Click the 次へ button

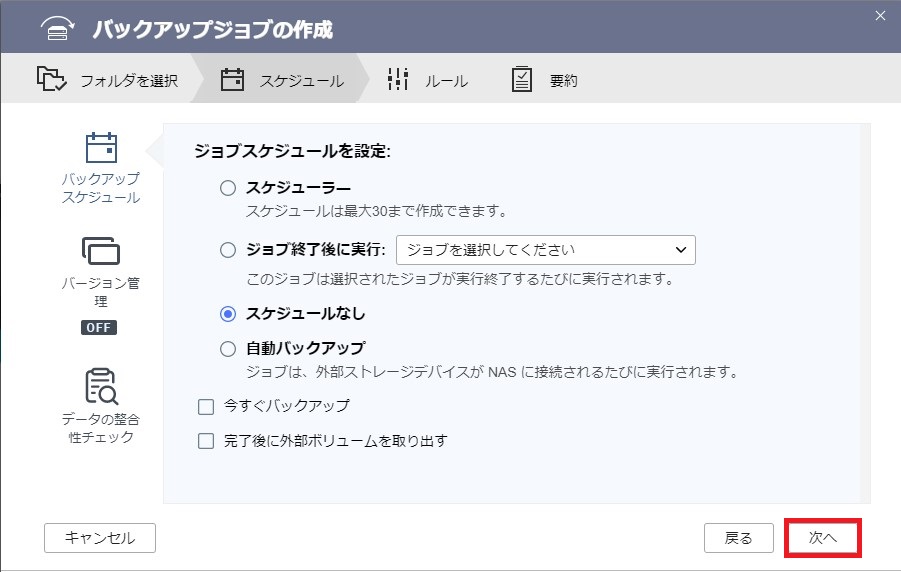(822, 538)
